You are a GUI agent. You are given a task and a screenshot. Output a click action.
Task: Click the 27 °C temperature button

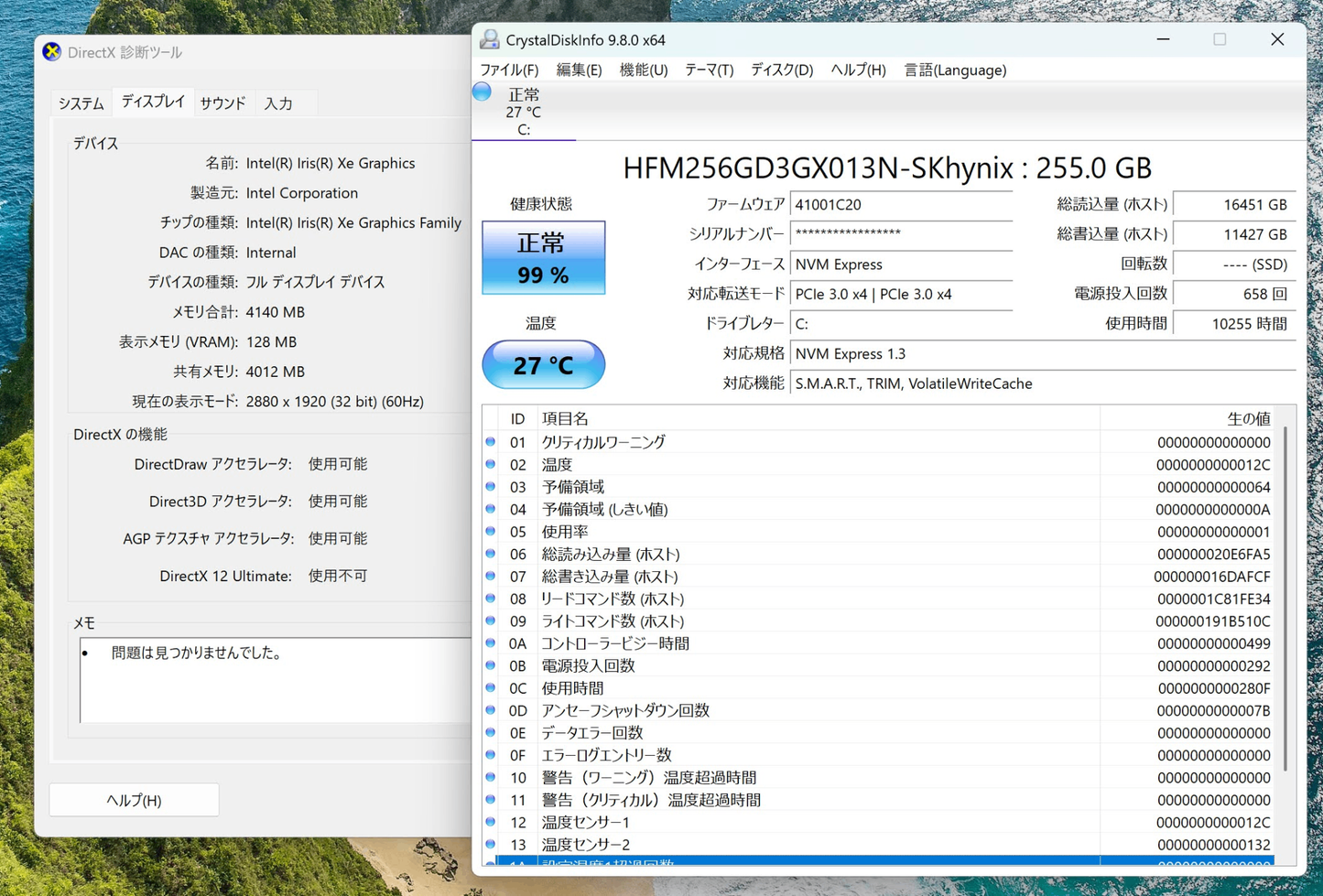pyautogui.click(x=544, y=365)
